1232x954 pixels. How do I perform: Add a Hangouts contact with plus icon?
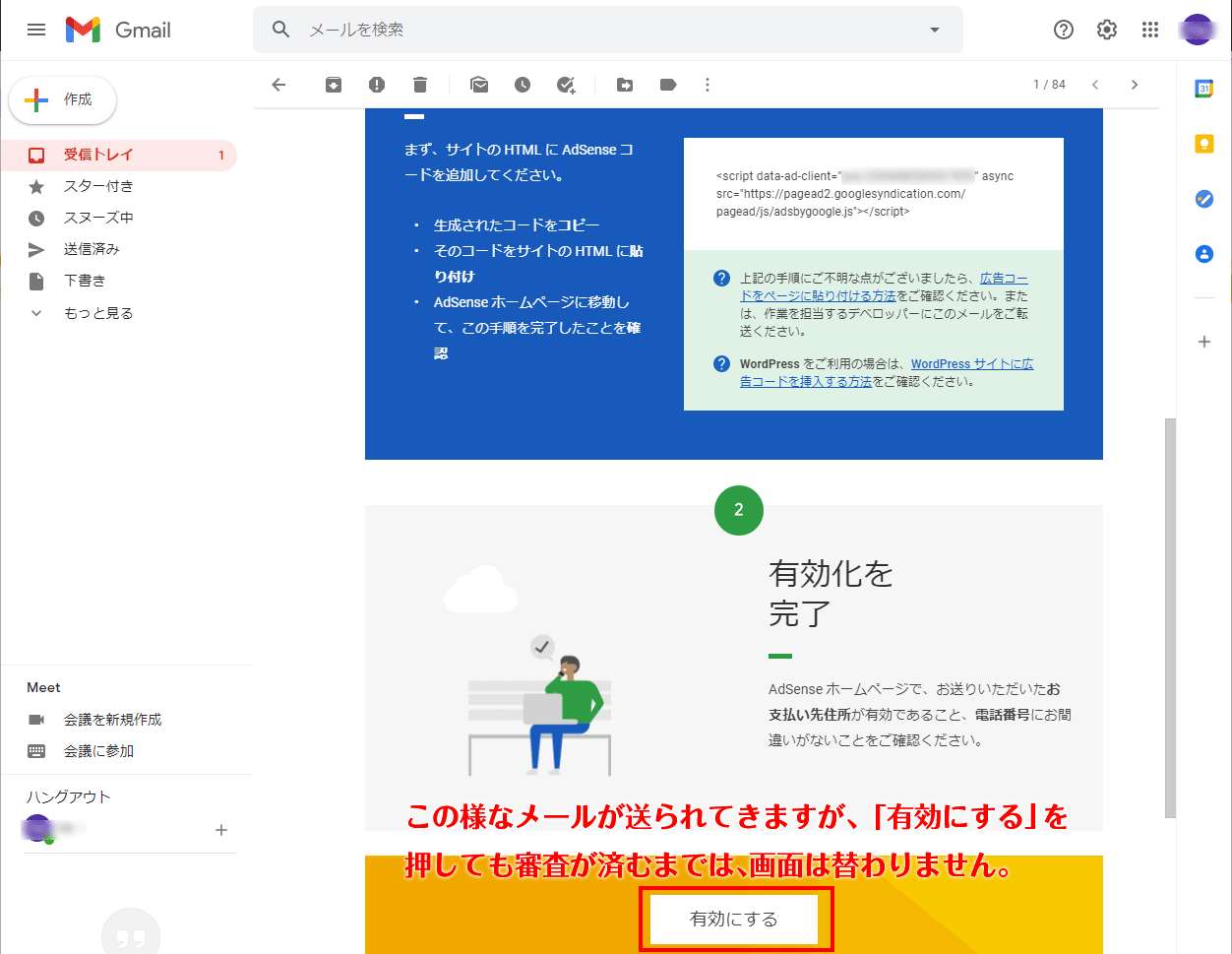click(x=221, y=830)
